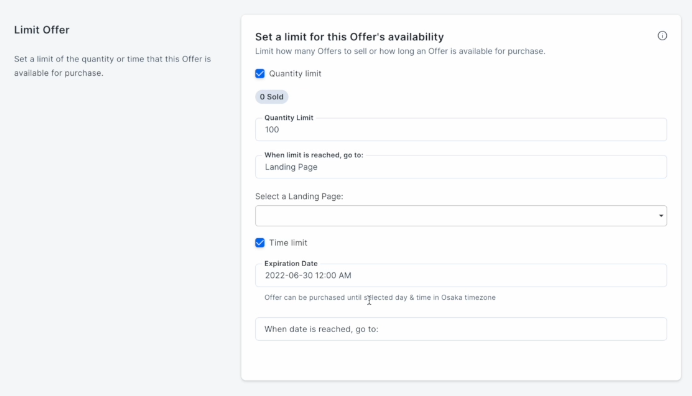Click the "Quantity limit" checkbox label text
The width and height of the screenshot is (692, 396).
click(x=295, y=74)
